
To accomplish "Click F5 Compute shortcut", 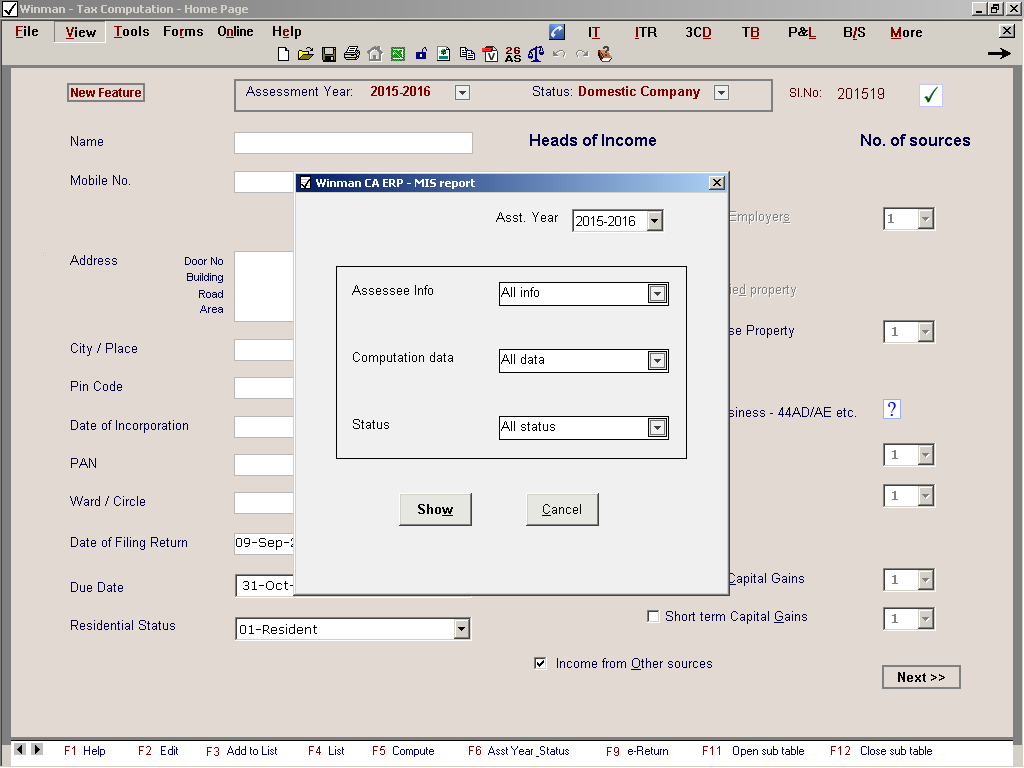I will (x=403, y=751).
